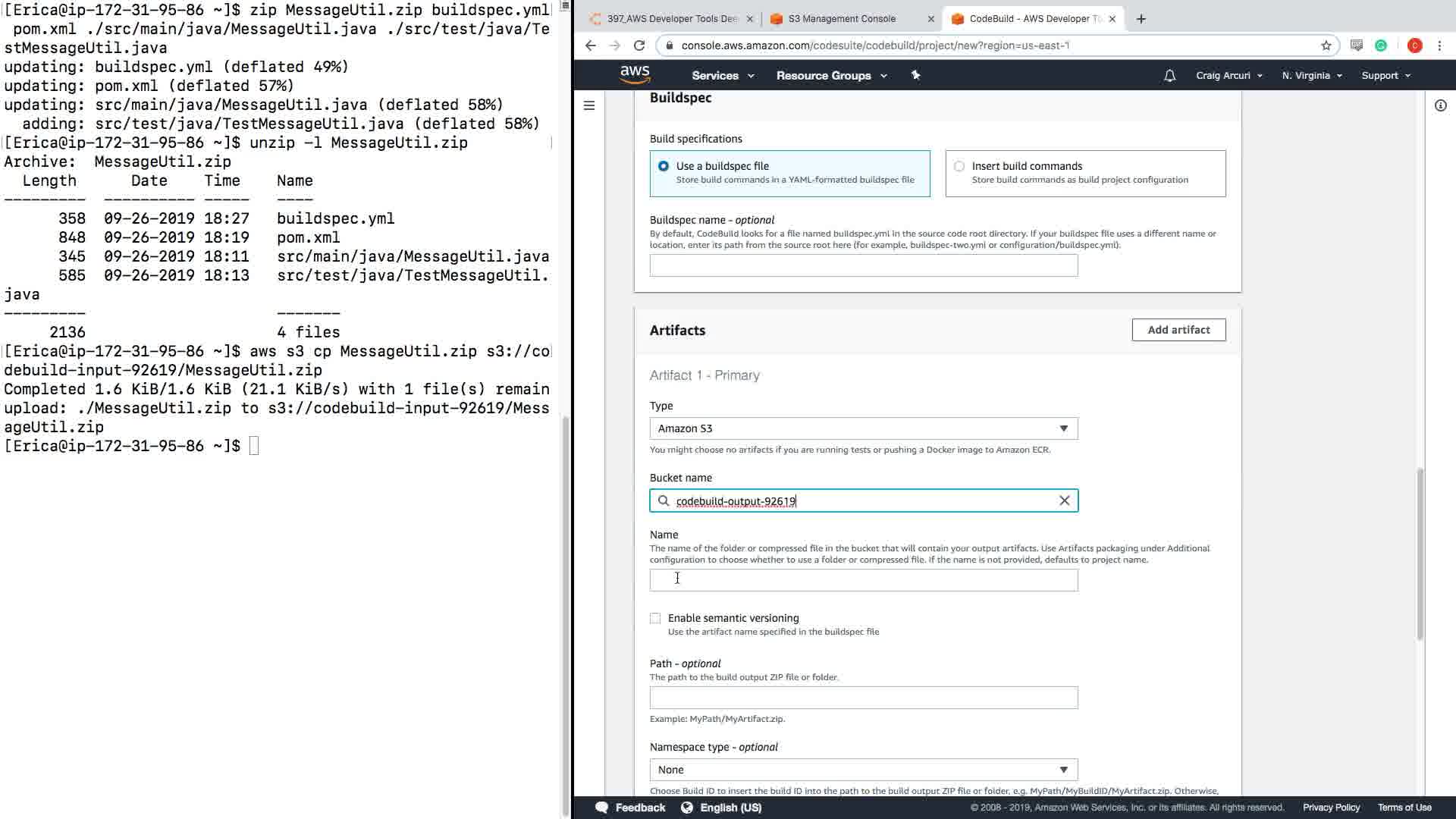Click the info panel icon
This screenshot has width=1456, height=819.
point(1440,105)
